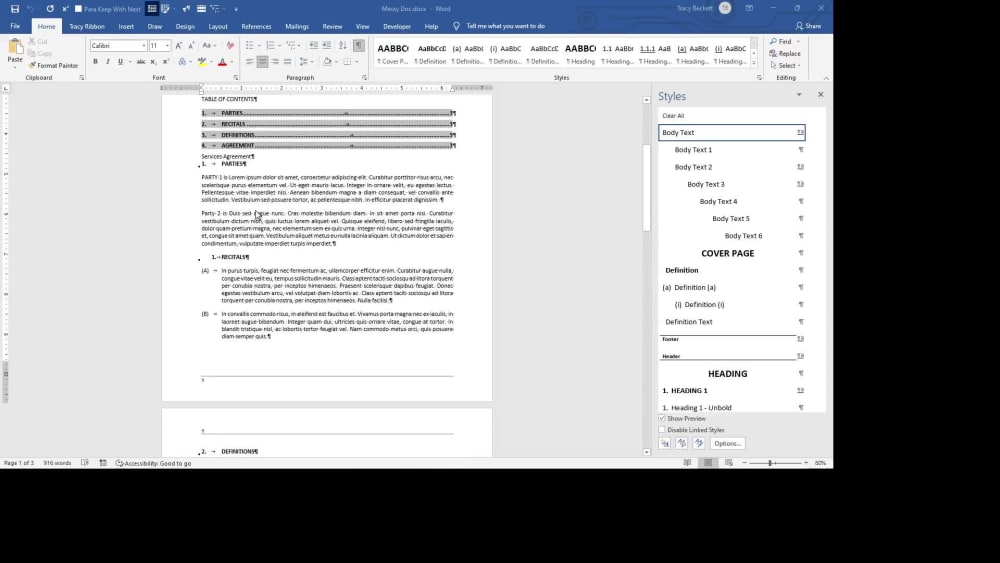Open the New Style button in Styles pane

pos(665,443)
